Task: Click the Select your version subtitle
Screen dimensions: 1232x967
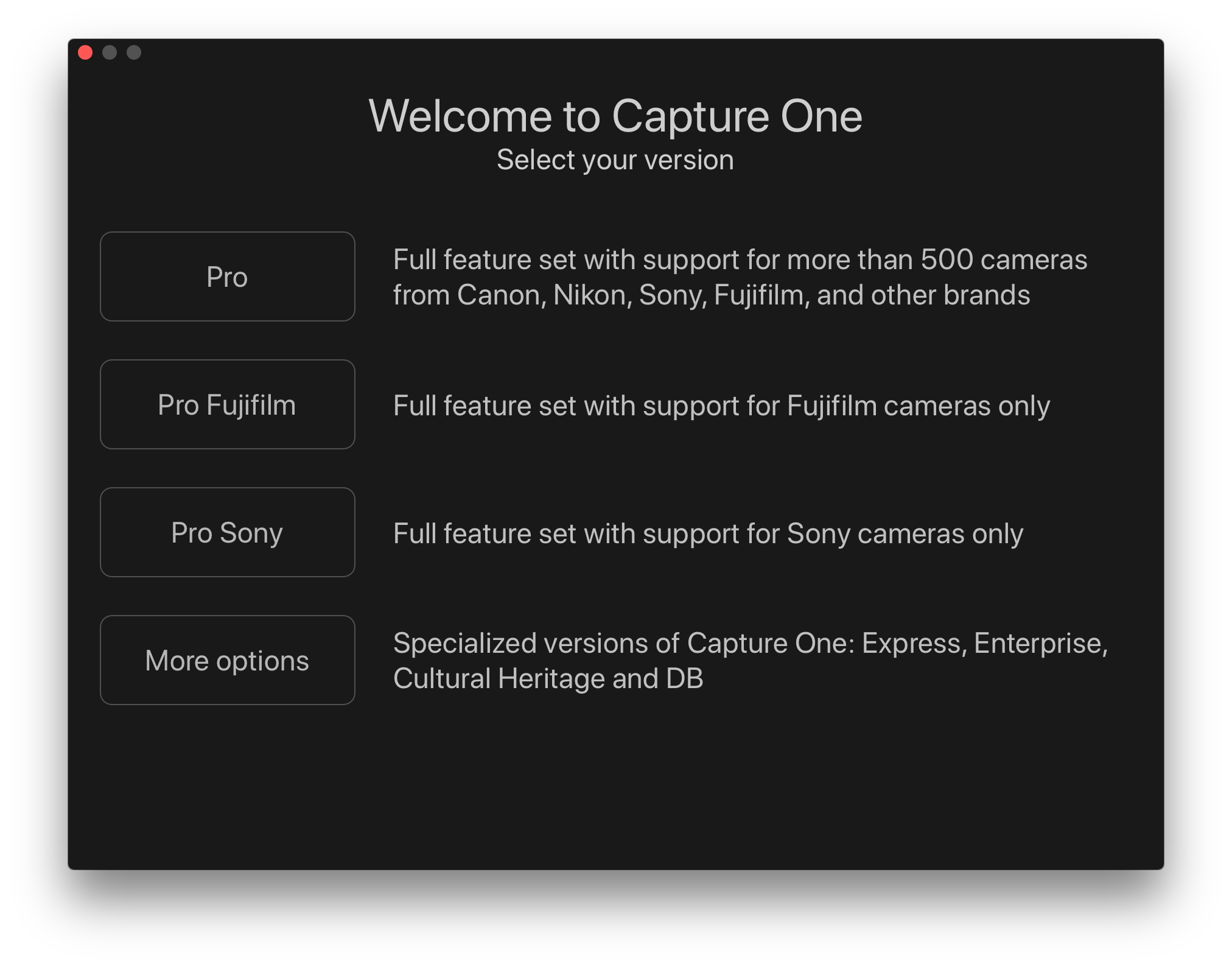Action: point(615,160)
